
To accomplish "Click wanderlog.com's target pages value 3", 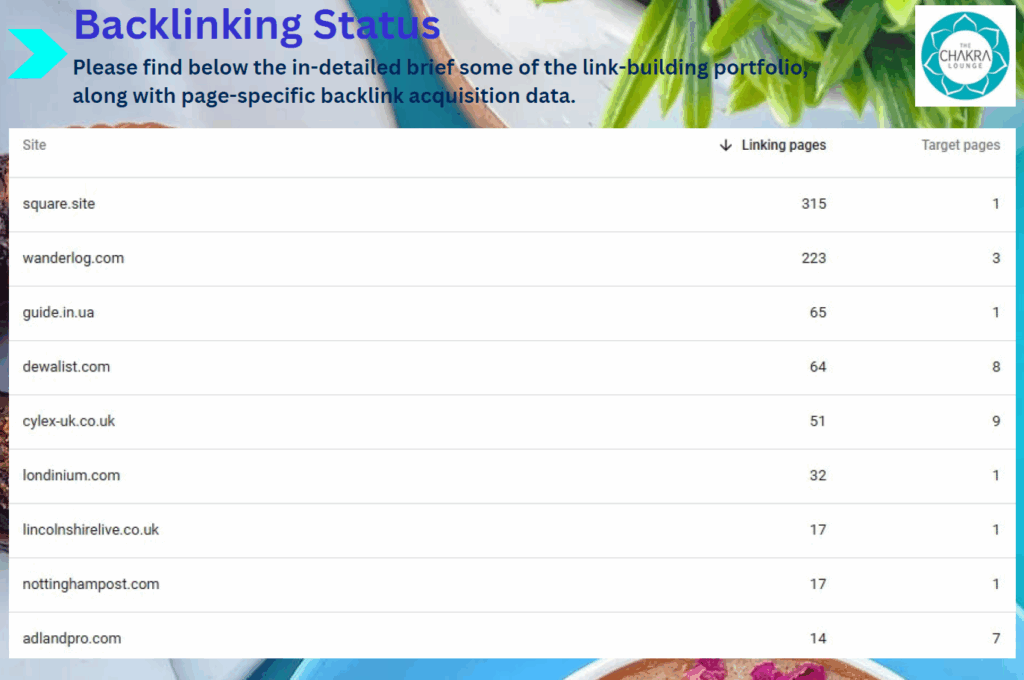I will 996,258.
